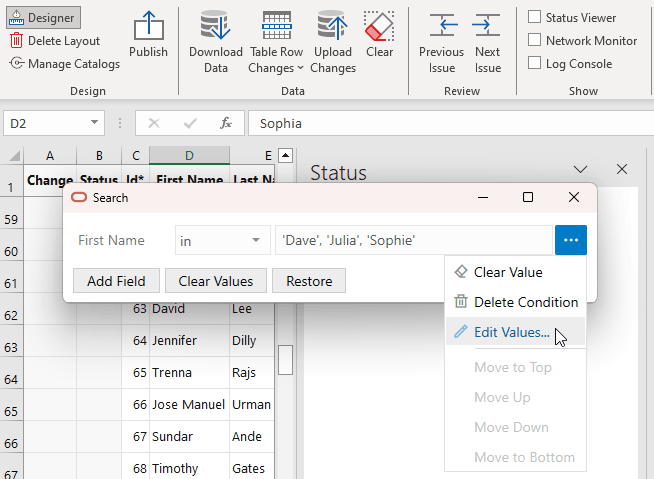
Task: Enable the Log Console checkbox
Action: pos(534,63)
